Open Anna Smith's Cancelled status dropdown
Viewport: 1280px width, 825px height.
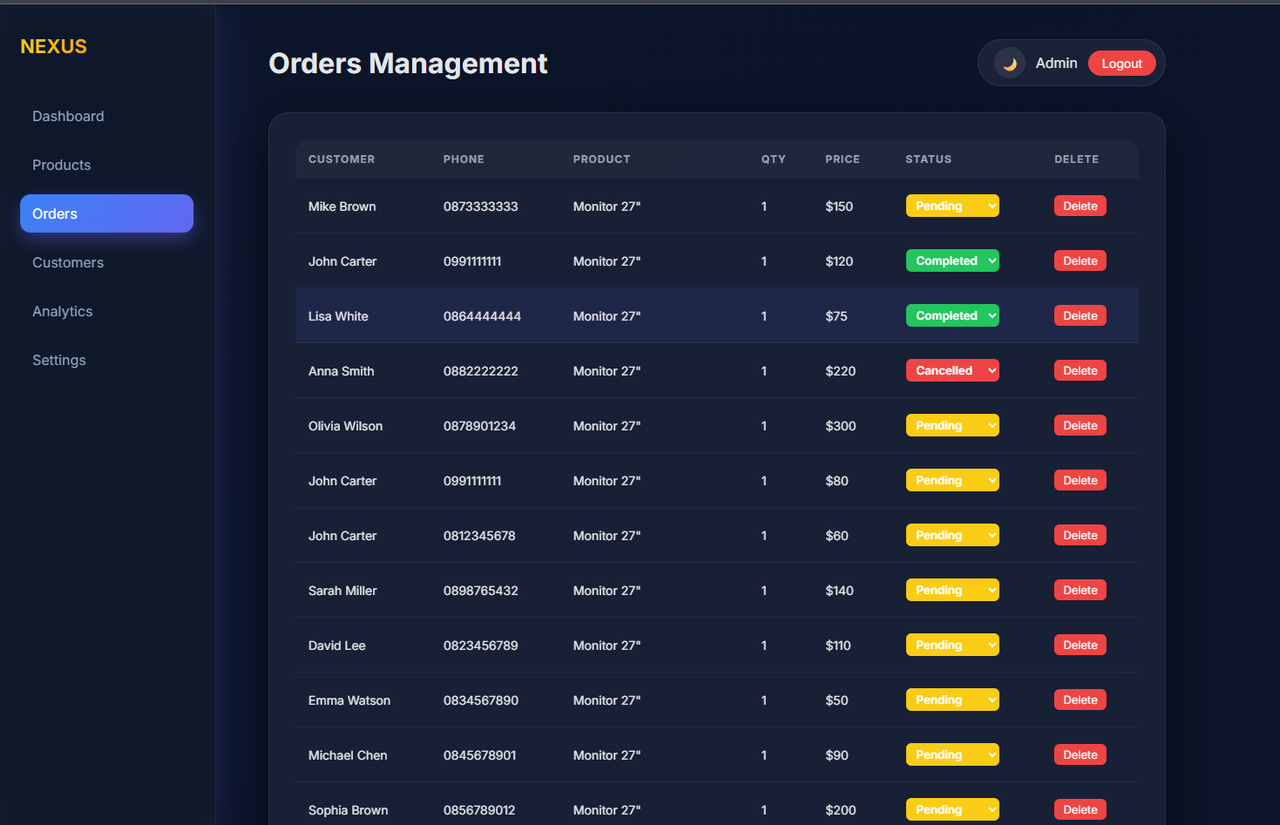[x=952, y=371]
